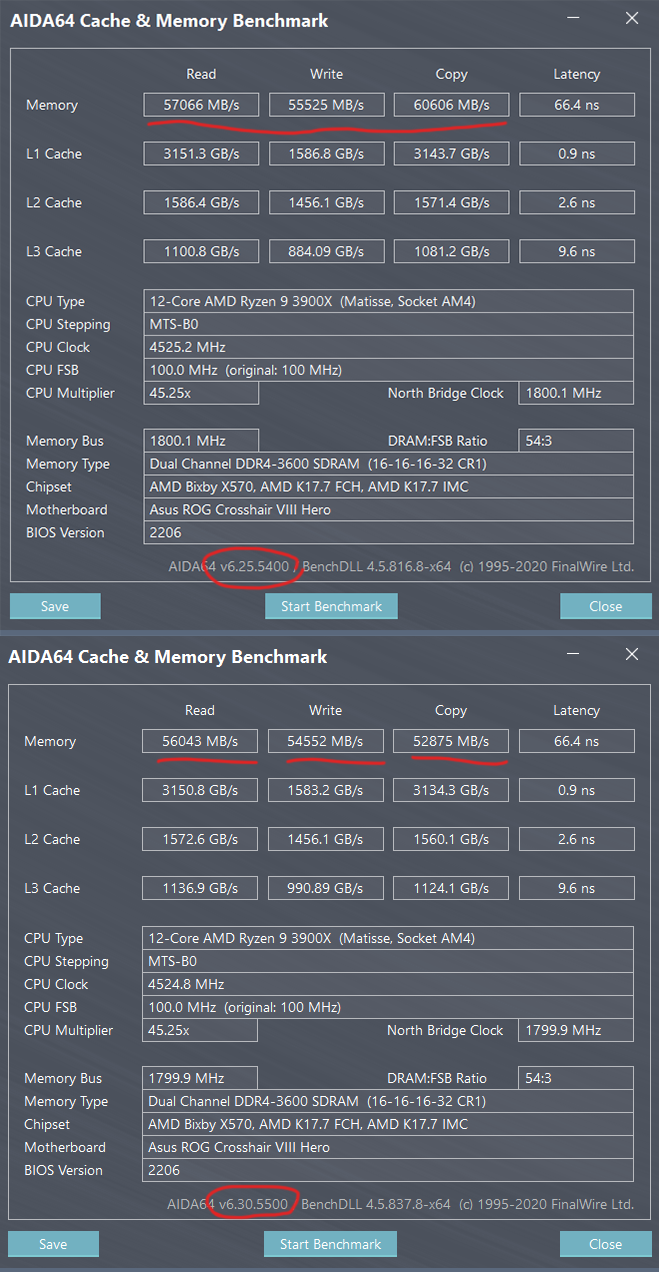
Task: Select L1 Cache Write value 1583.2 GB/s
Action: point(325,791)
